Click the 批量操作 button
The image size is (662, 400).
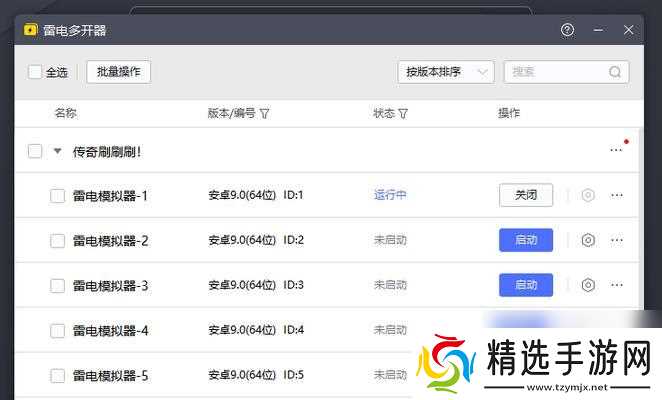coord(119,72)
